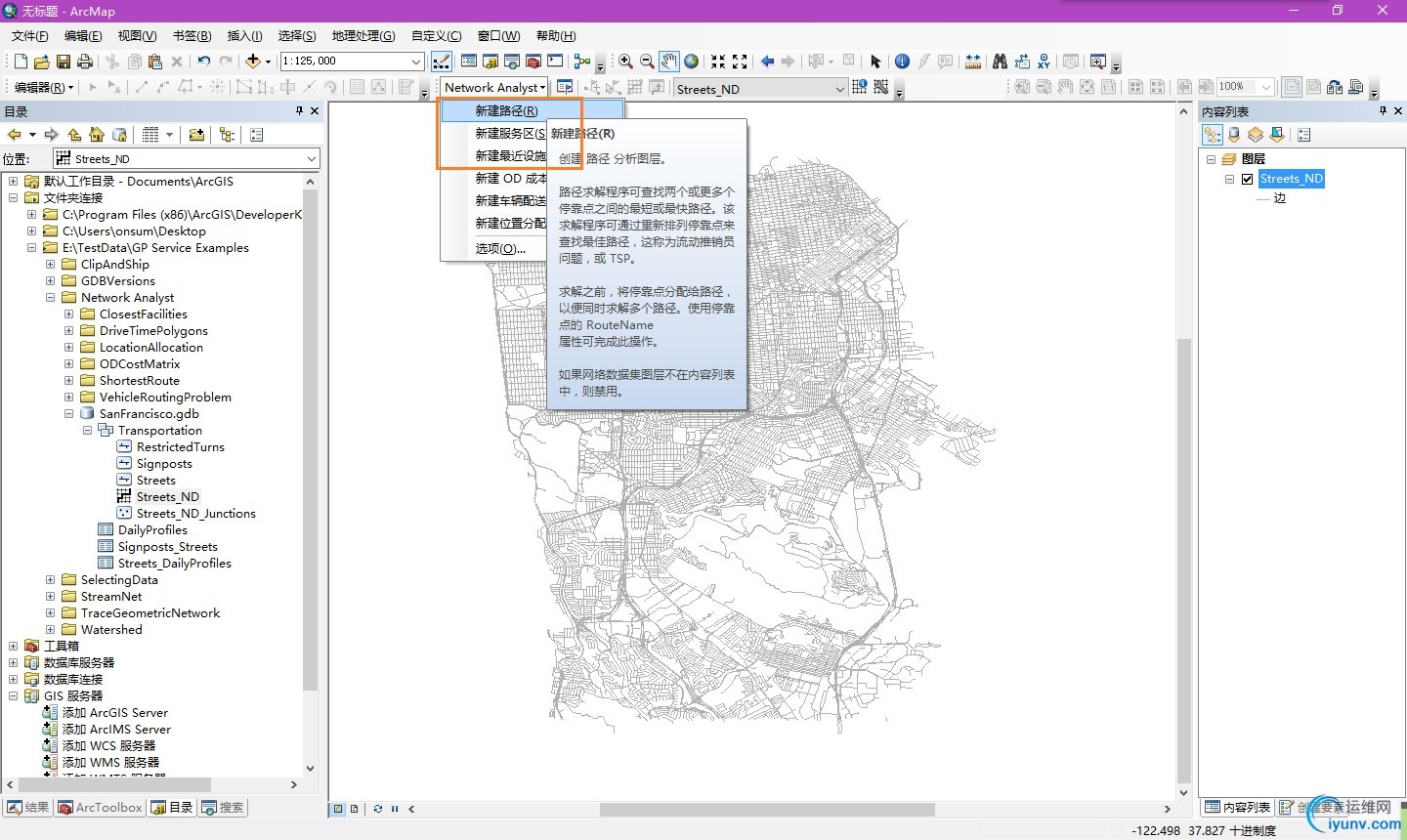
Task: Open the Customize menu
Action: point(436,36)
